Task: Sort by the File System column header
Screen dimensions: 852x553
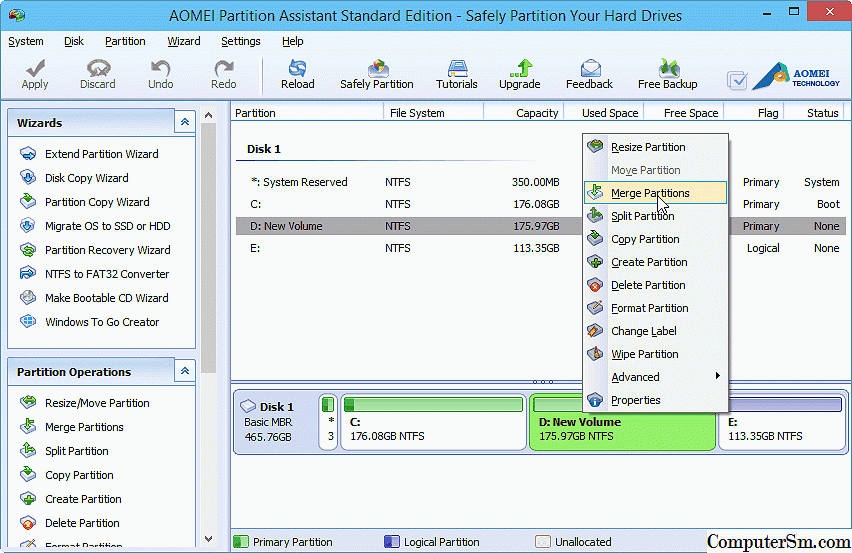Action: (433, 113)
